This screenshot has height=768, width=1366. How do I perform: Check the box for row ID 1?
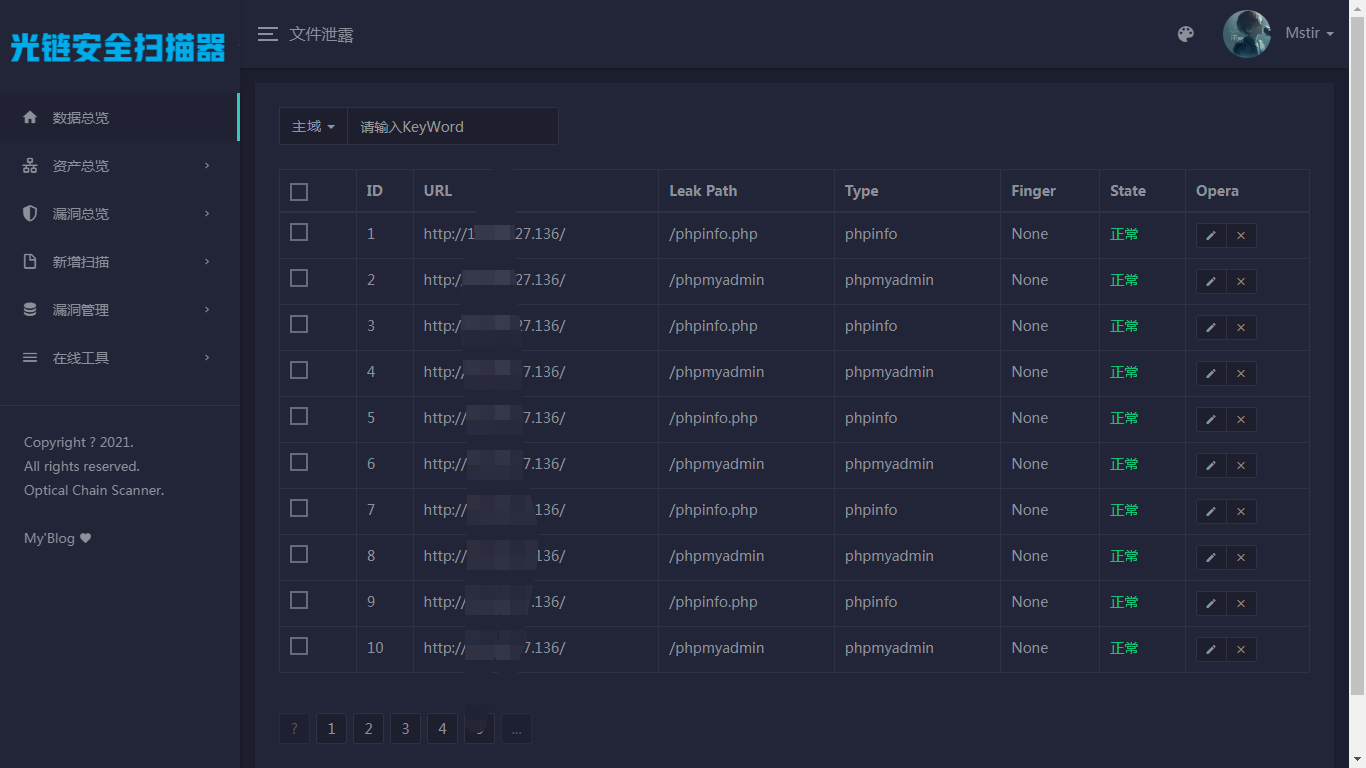coord(299,232)
